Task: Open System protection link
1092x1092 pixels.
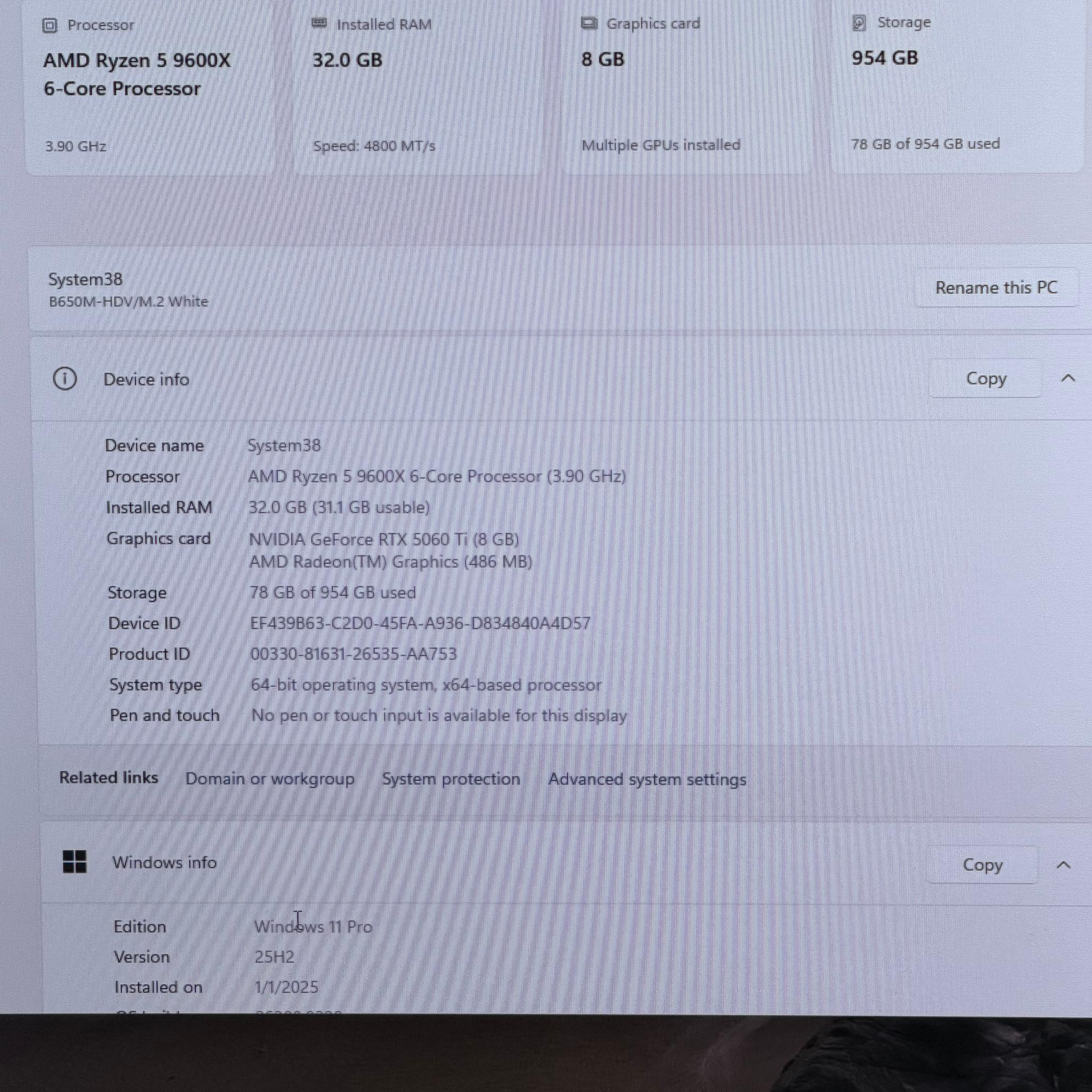Action: point(451,779)
